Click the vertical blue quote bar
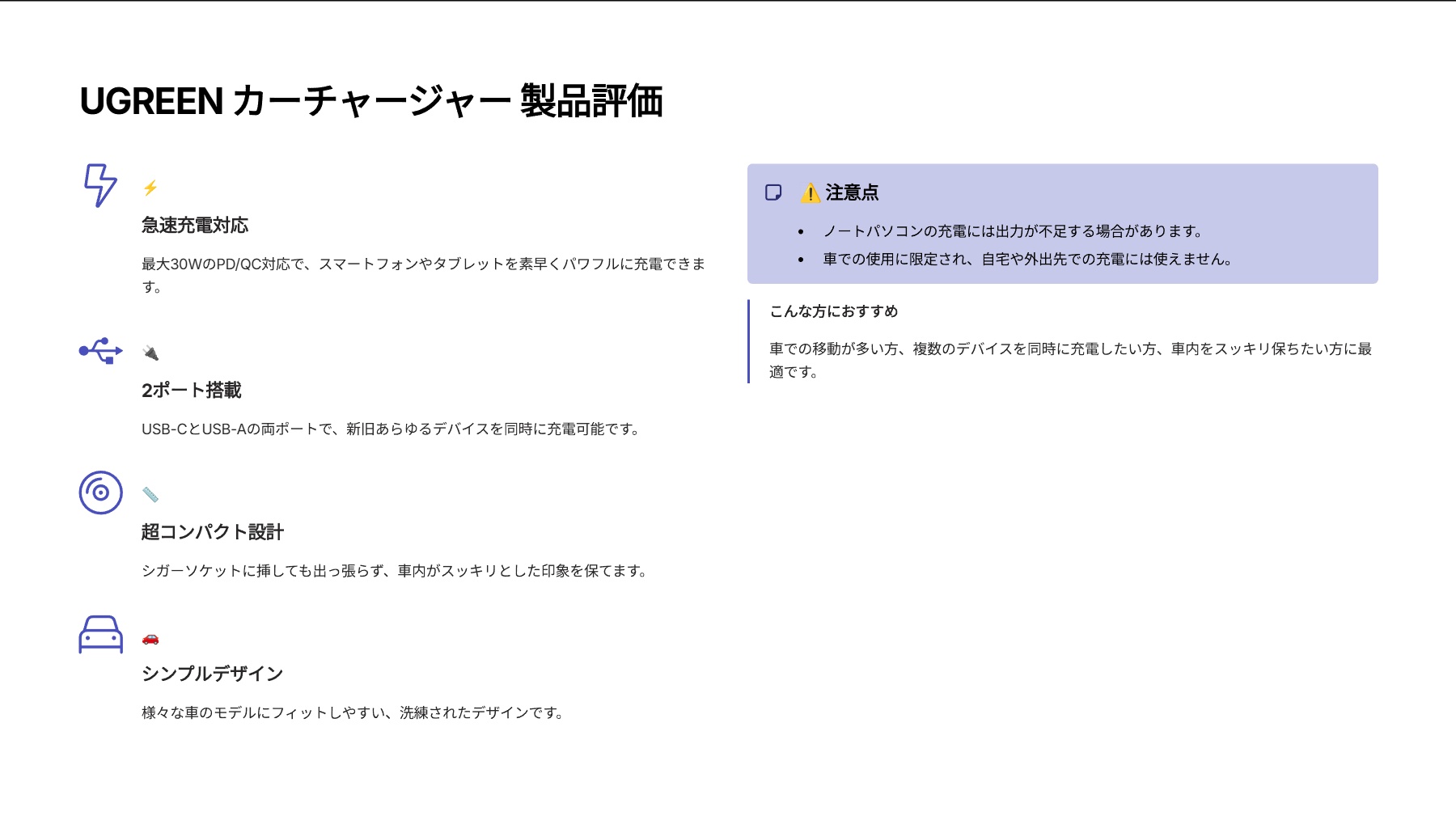Image resolution: width=1456 pixels, height=820 pixels. click(x=749, y=341)
